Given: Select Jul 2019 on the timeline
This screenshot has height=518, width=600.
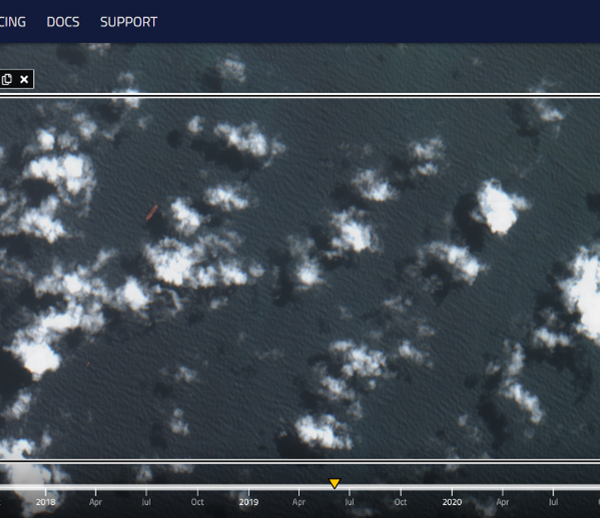Looking at the screenshot, I should point(350,503).
